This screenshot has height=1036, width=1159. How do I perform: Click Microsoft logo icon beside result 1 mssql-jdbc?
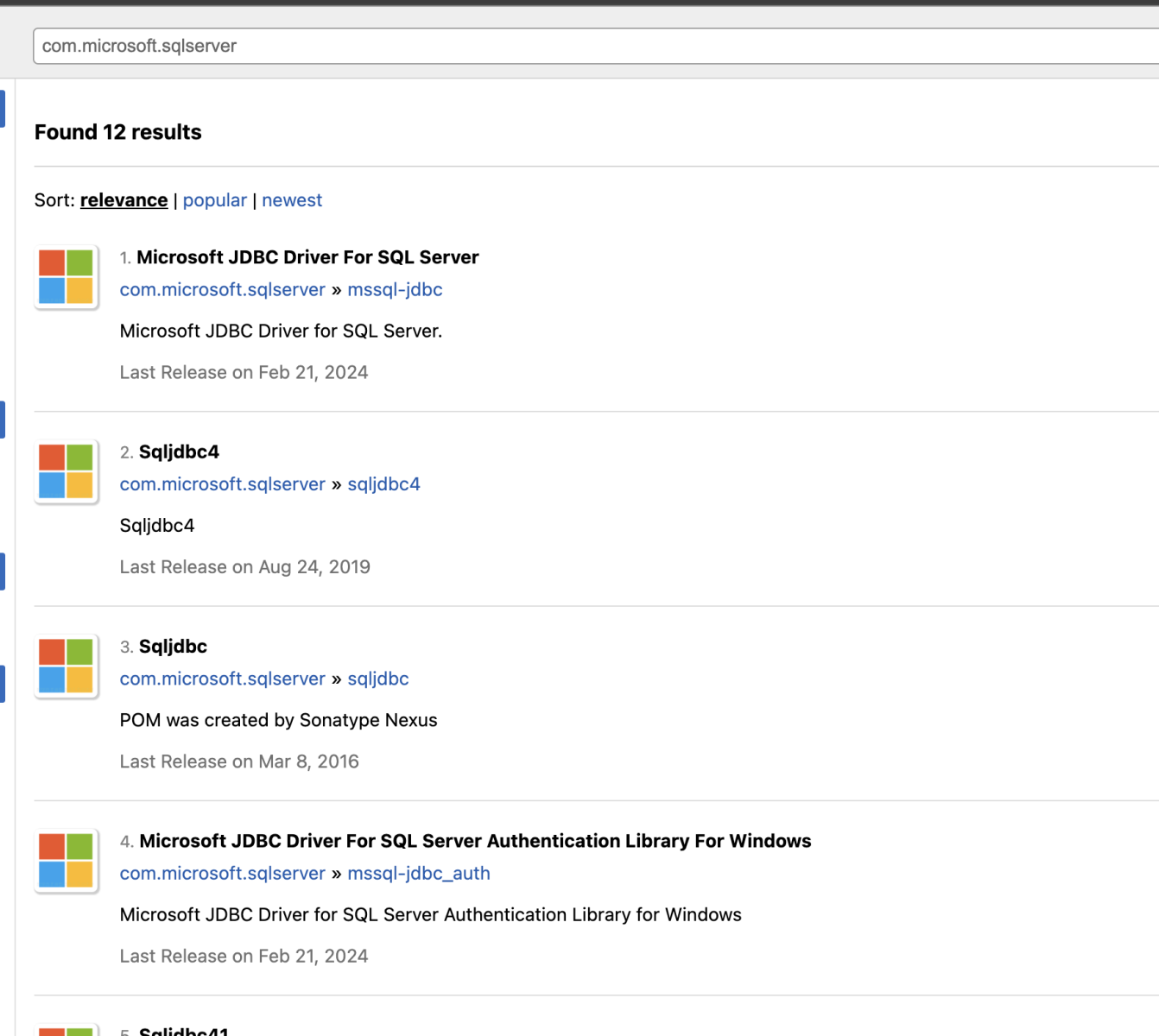point(66,277)
